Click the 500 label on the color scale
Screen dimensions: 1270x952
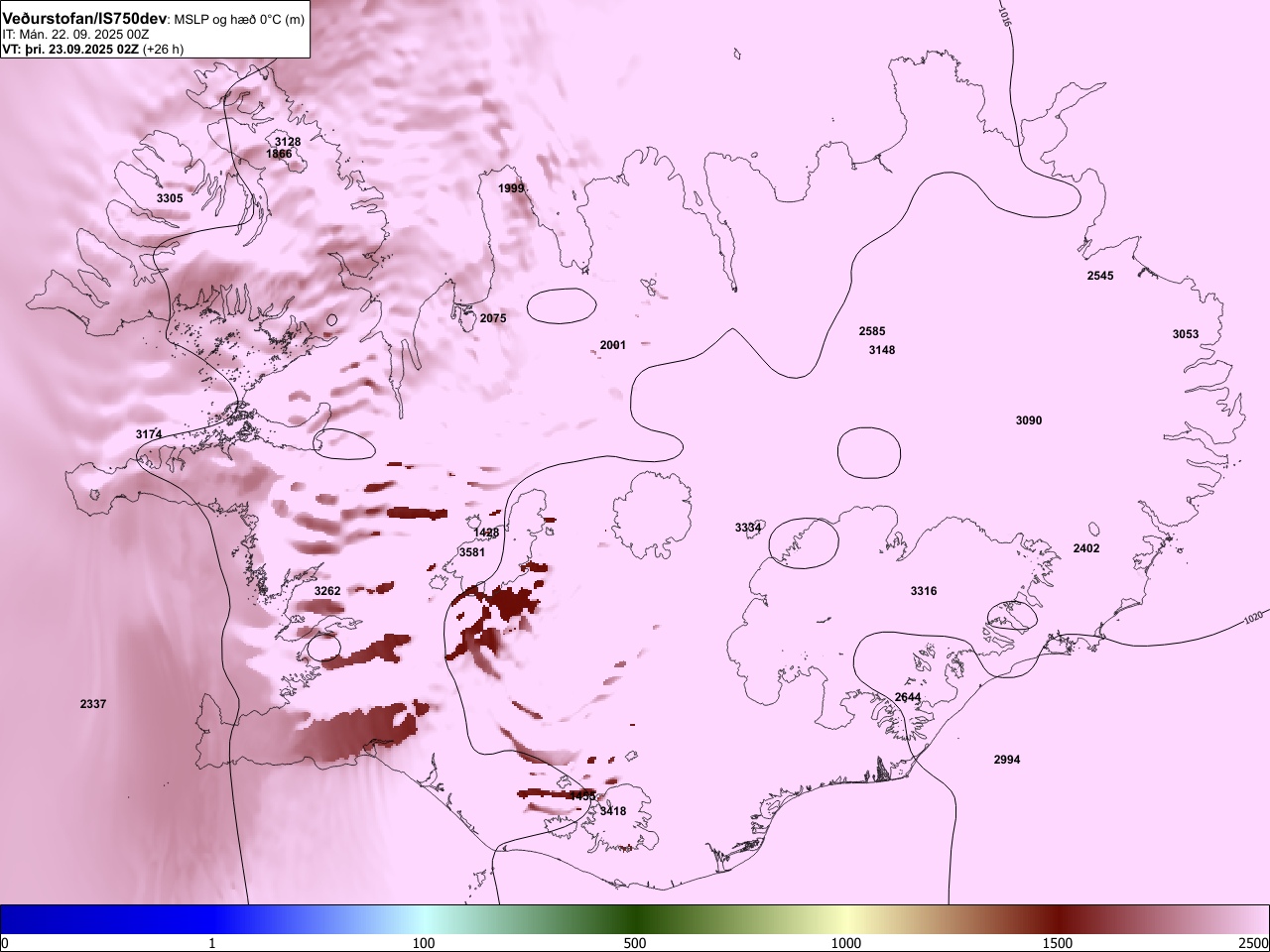635,942
